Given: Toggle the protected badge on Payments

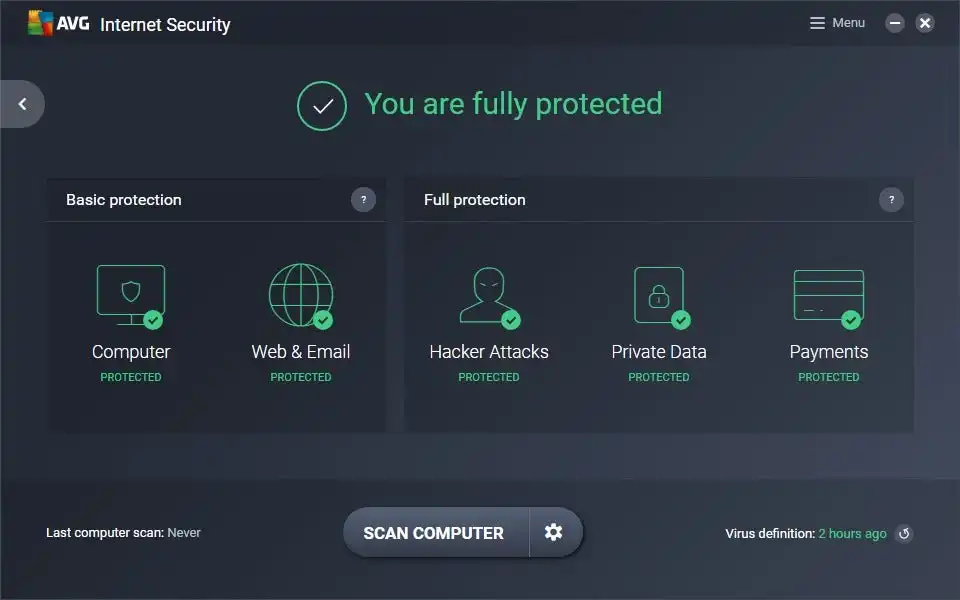Looking at the screenshot, I should (851, 320).
